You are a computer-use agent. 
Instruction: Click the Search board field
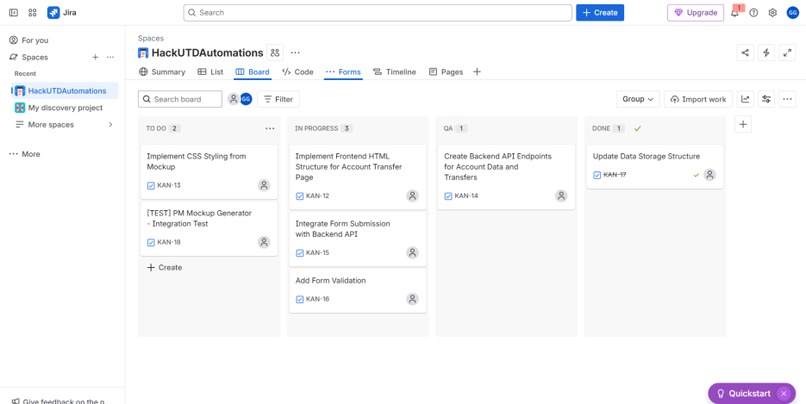(x=180, y=99)
